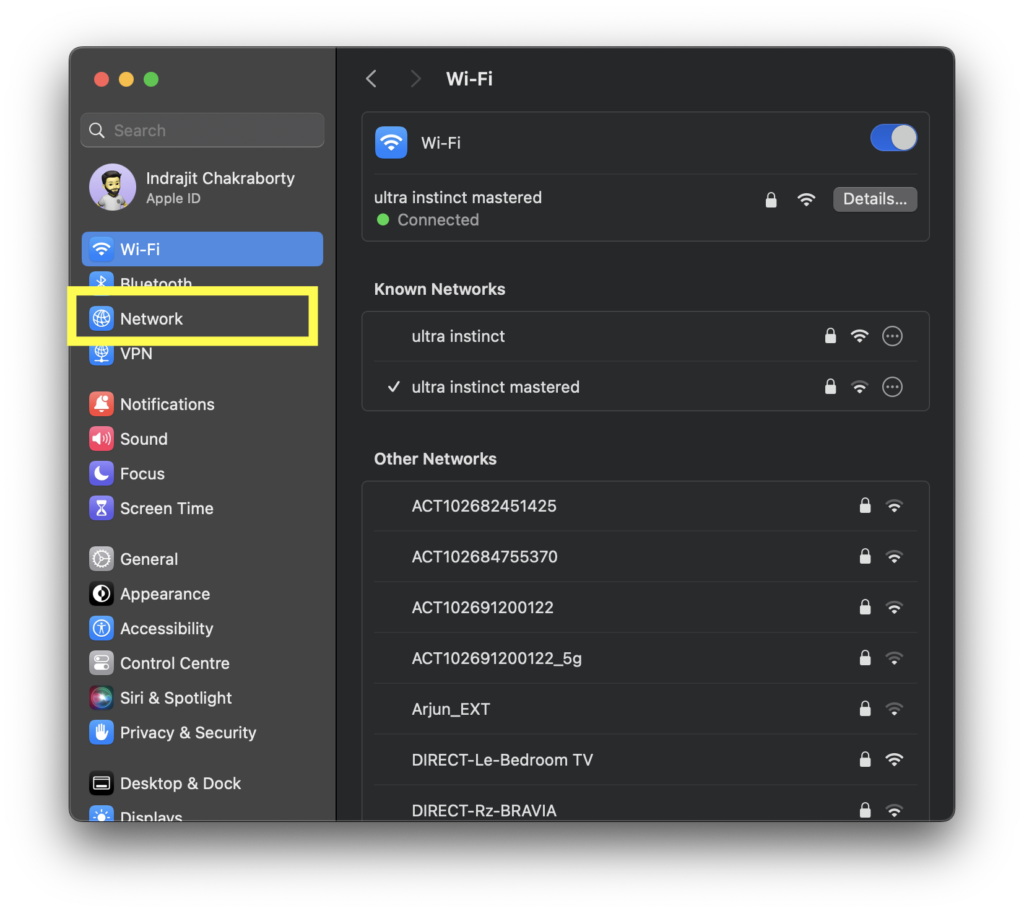Go back with the left chevron
The image size is (1024, 913).
371,79
